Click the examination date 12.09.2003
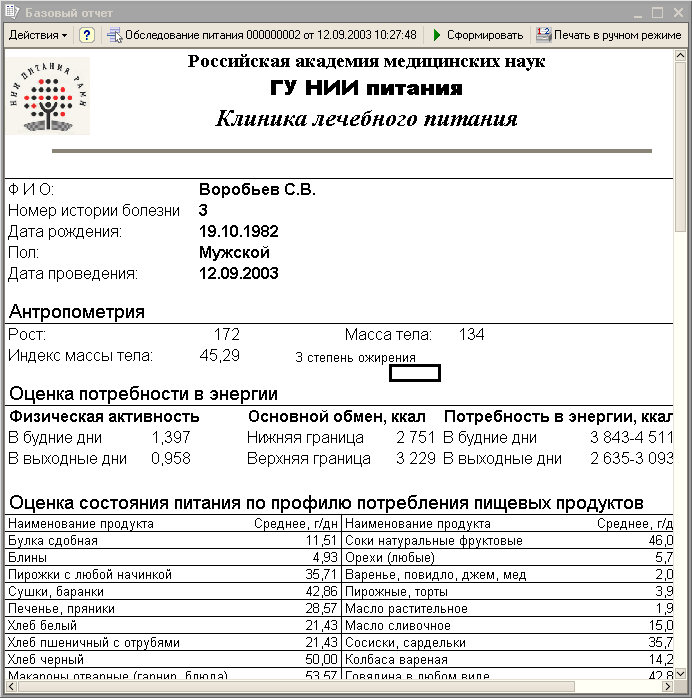Image resolution: width=692 pixels, height=698 pixels. [x=239, y=273]
